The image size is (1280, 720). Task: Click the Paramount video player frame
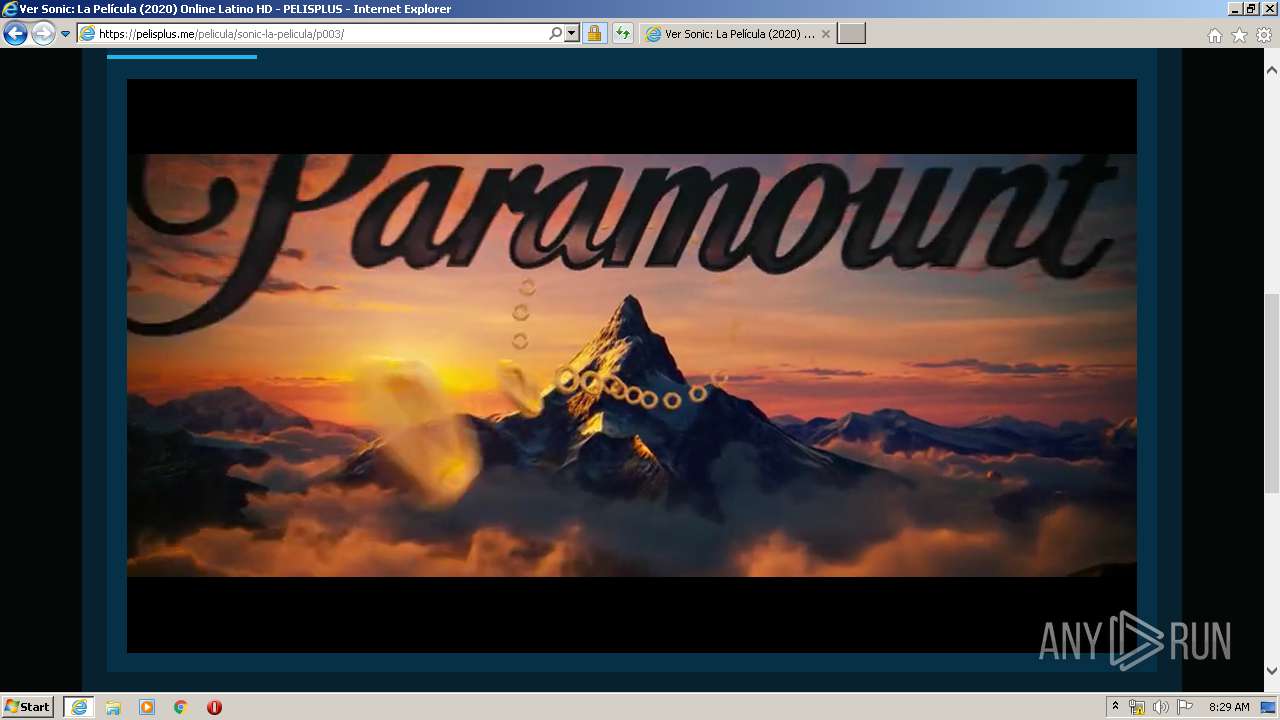632,366
